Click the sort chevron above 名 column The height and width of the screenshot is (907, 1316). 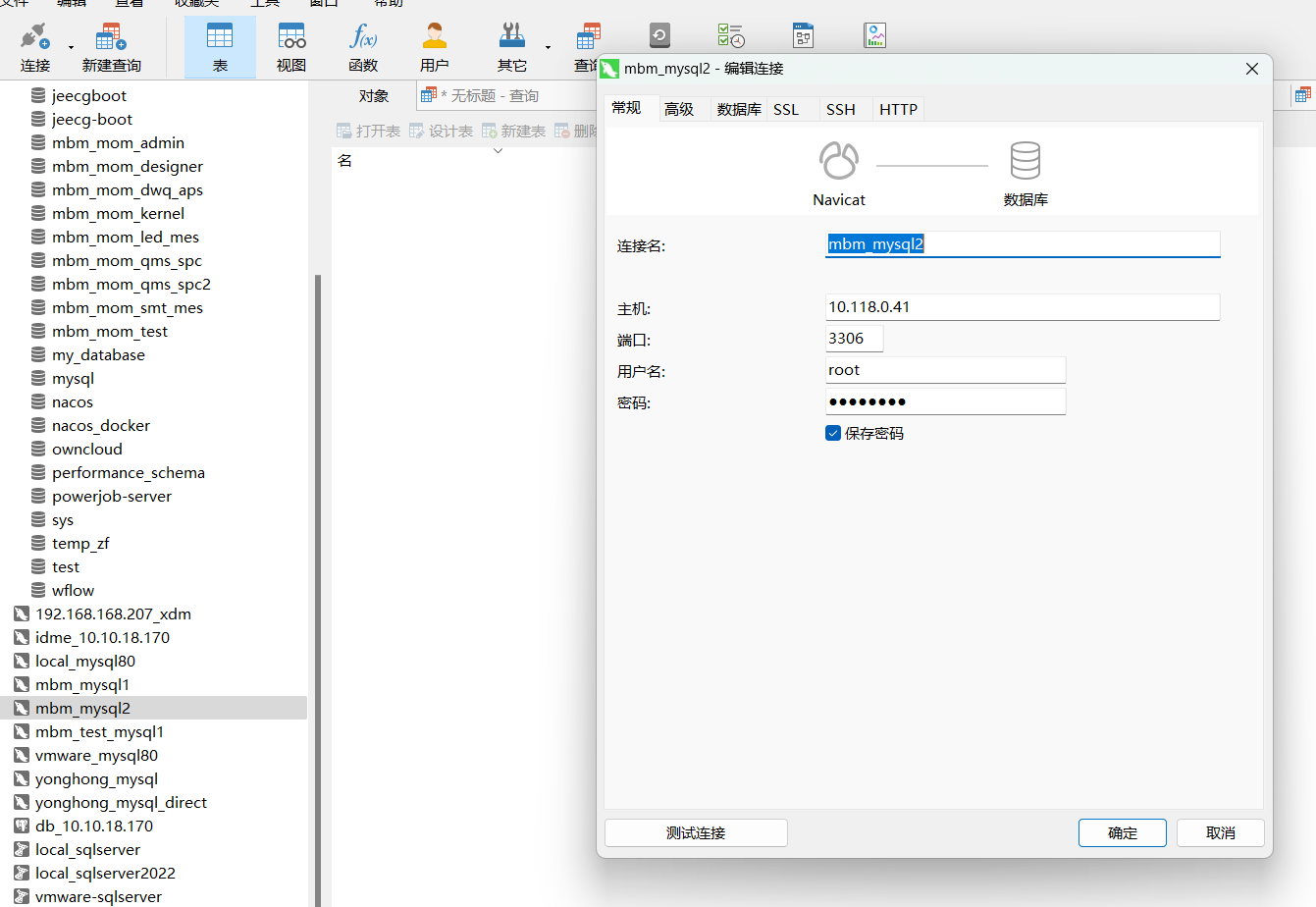coord(498,150)
